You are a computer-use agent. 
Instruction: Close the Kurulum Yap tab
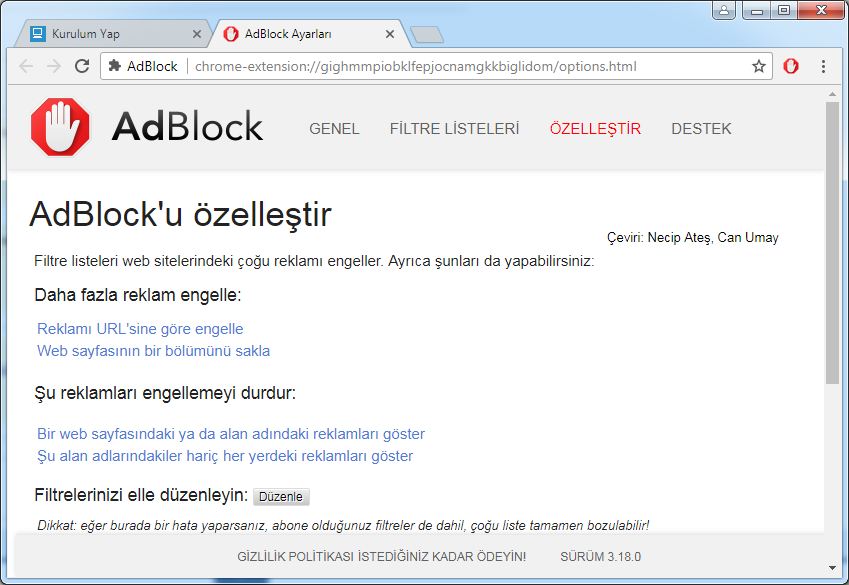coord(197,34)
